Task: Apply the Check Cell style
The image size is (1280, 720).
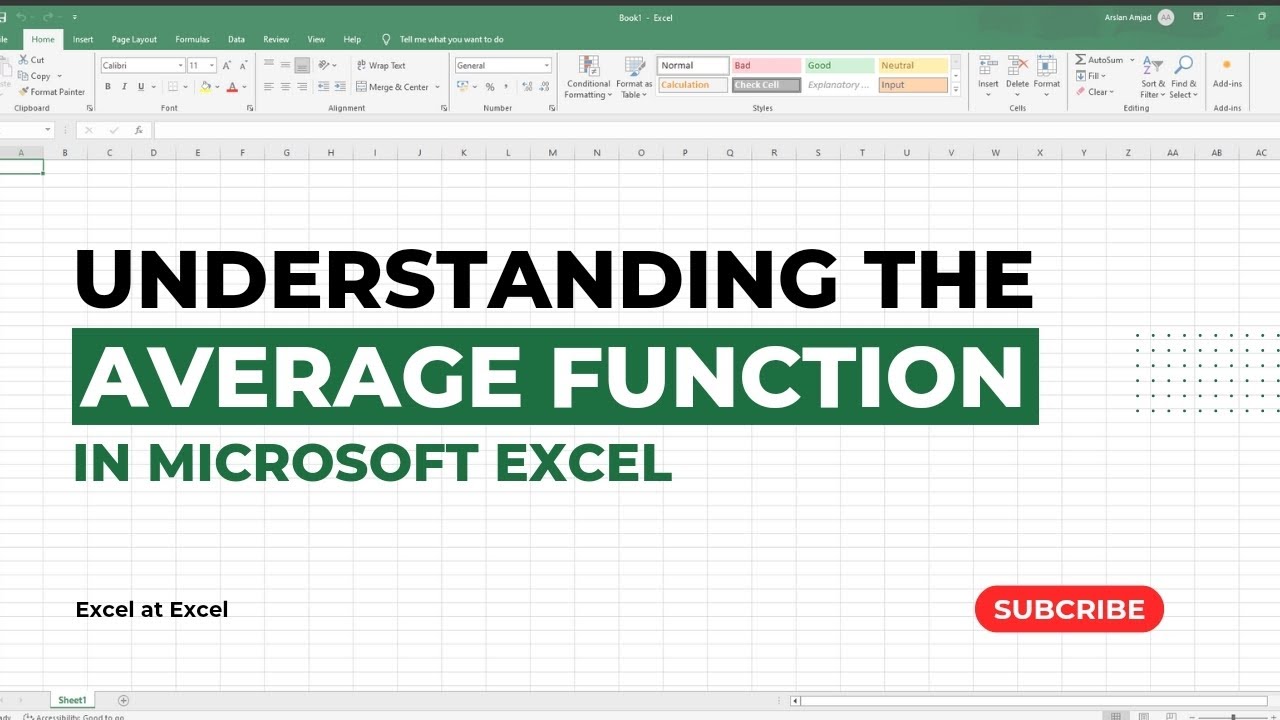Action: coord(766,85)
